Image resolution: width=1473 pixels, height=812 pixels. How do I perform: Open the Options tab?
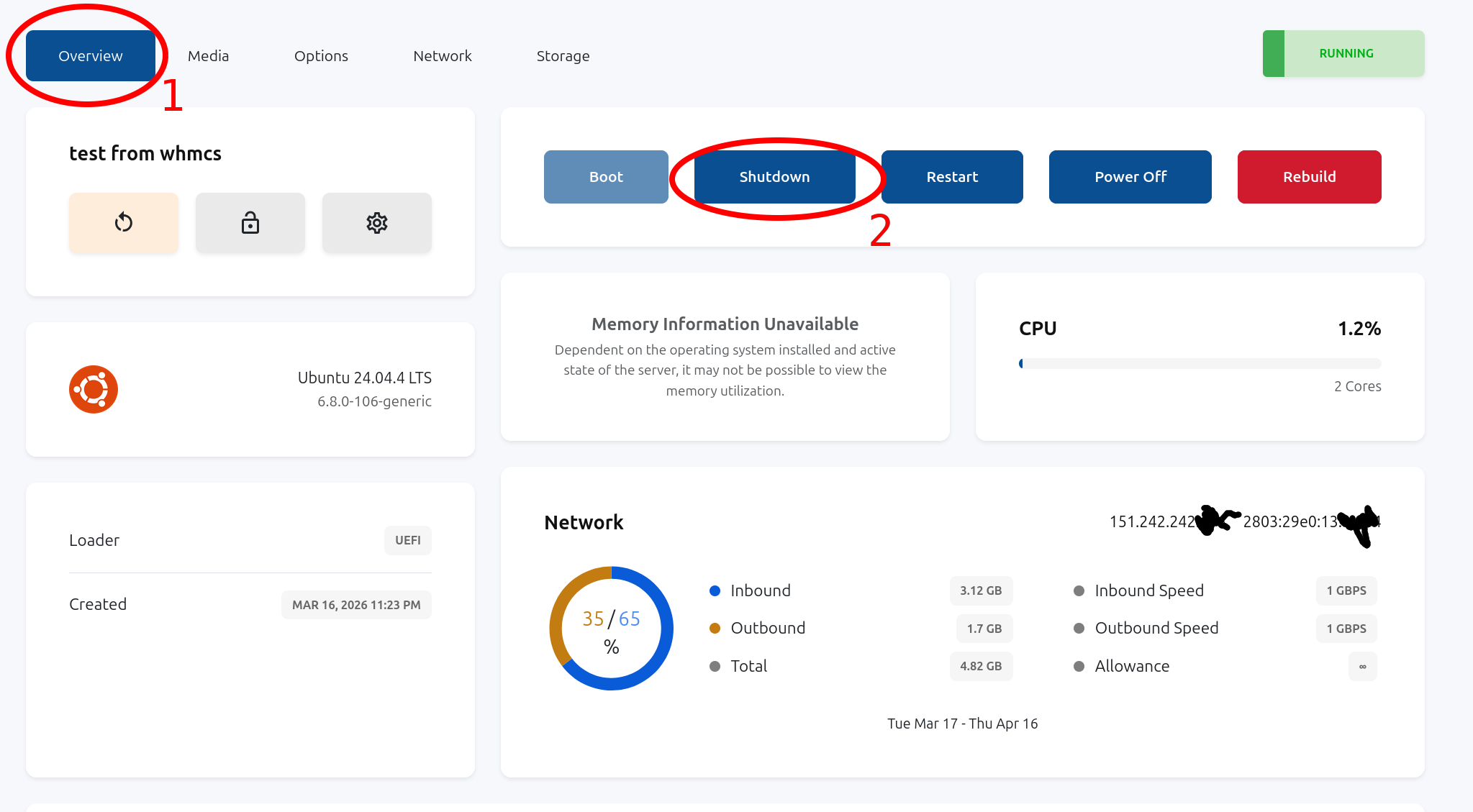[x=321, y=55]
